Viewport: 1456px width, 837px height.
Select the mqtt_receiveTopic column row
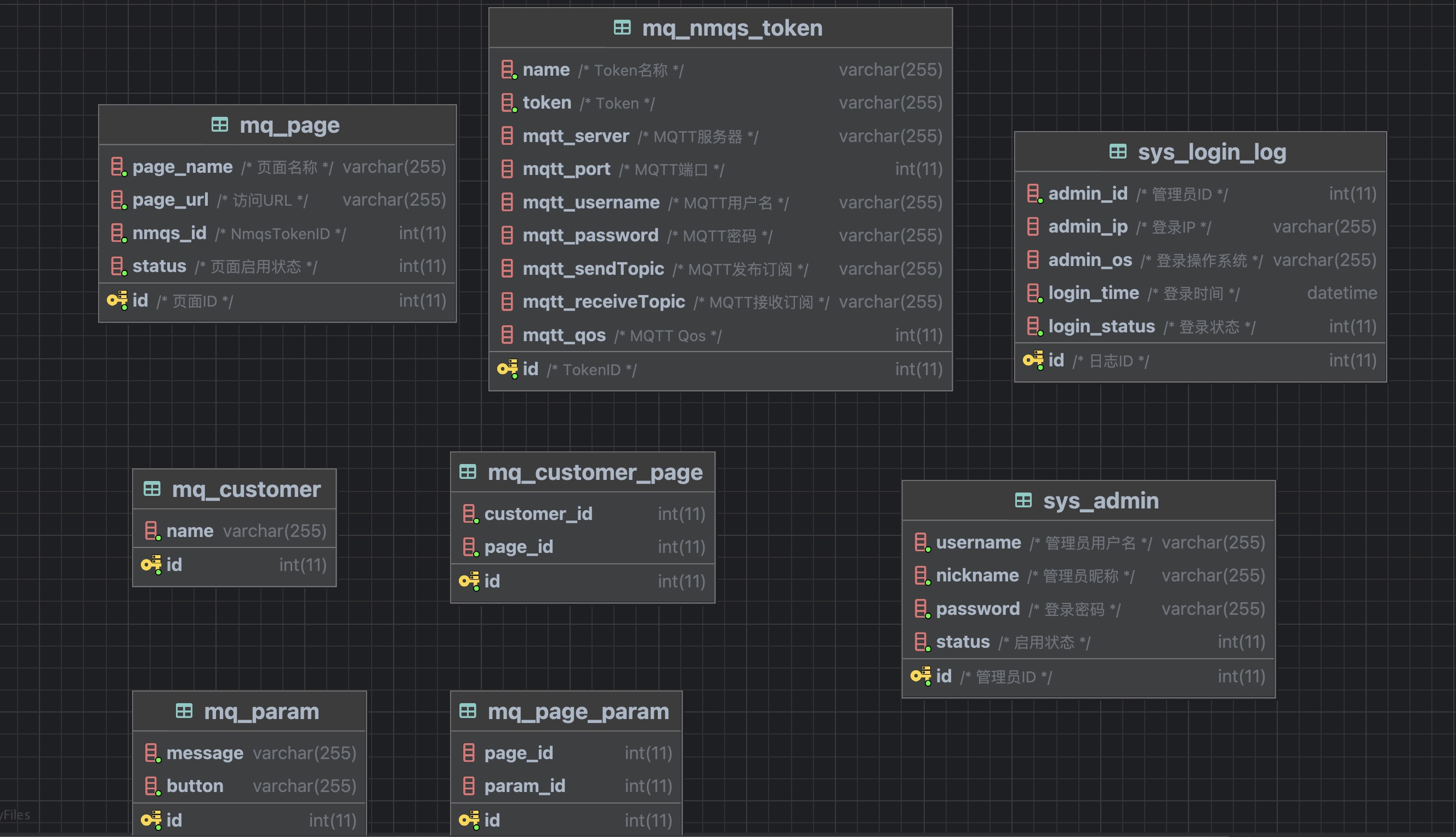(720, 302)
